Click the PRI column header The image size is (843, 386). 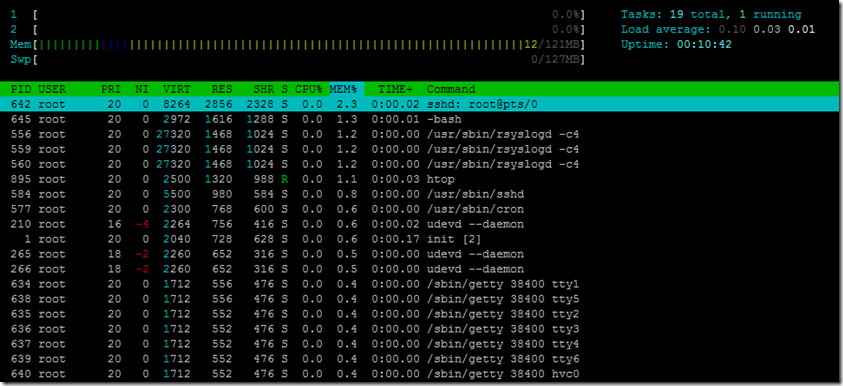[111, 89]
